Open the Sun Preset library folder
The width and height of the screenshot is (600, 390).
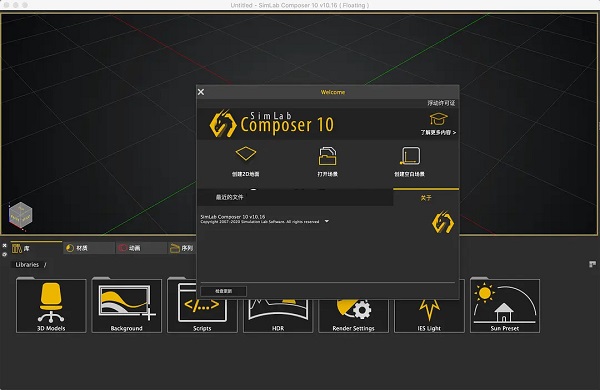[x=505, y=306]
